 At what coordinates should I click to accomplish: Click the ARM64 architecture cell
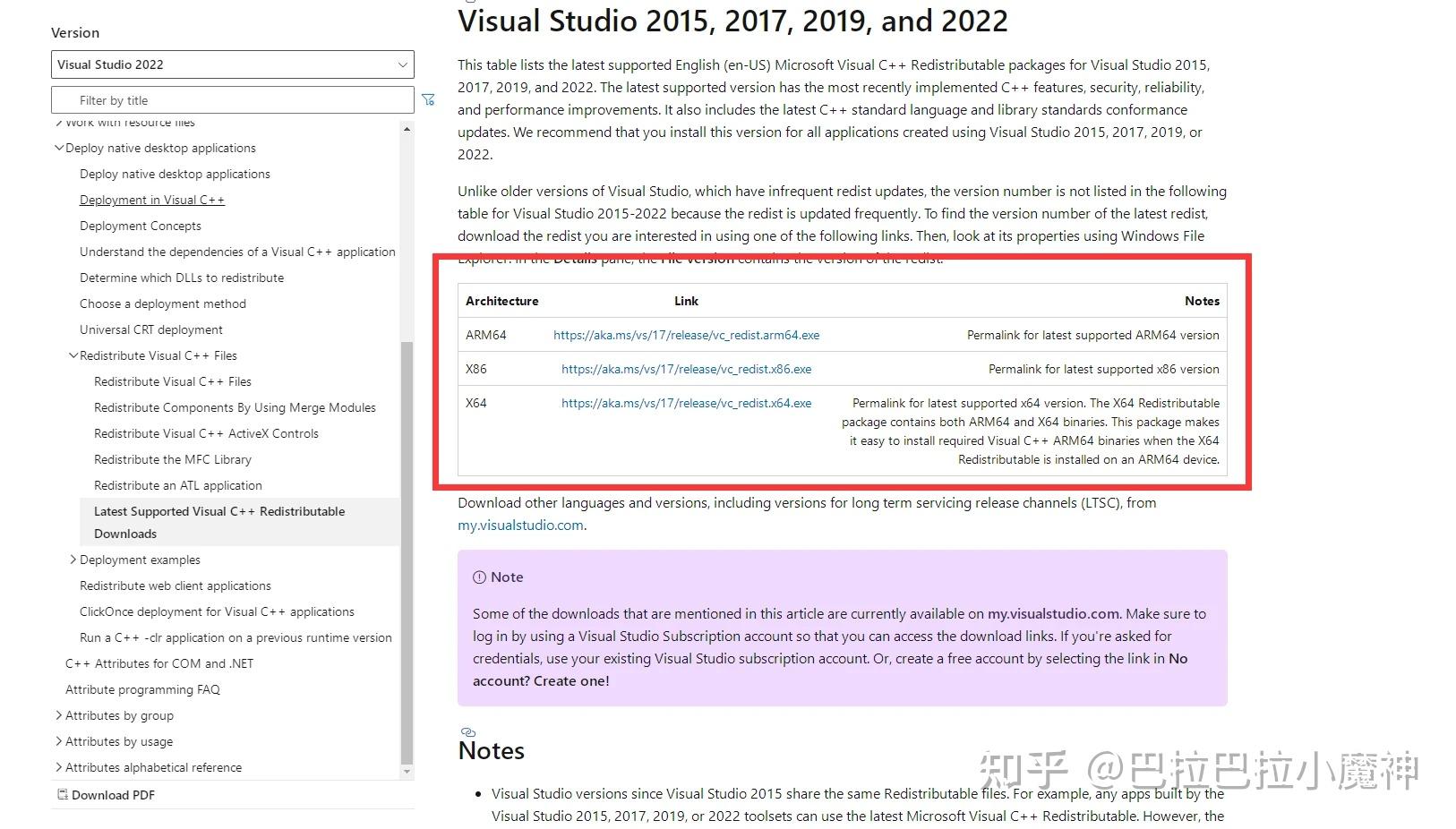(x=486, y=335)
